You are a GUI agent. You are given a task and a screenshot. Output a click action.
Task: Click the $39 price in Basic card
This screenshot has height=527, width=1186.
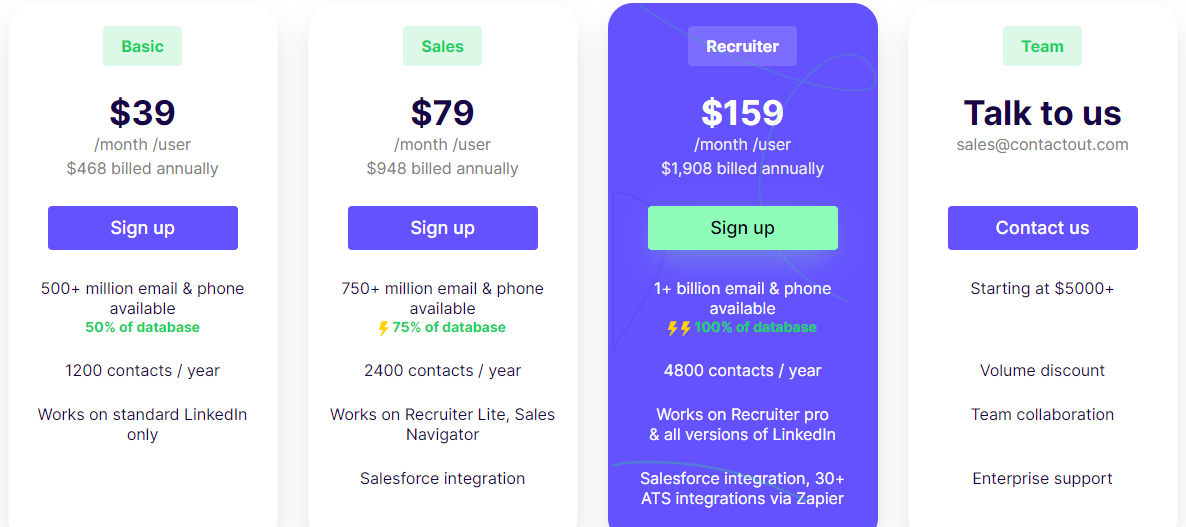pyautogui.click(x=142, y=113)
